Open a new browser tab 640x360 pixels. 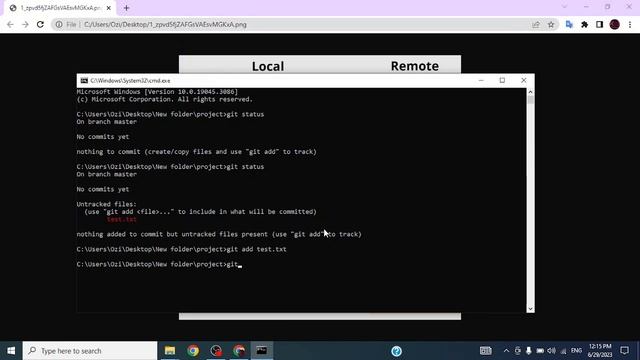tap(127, 8)
